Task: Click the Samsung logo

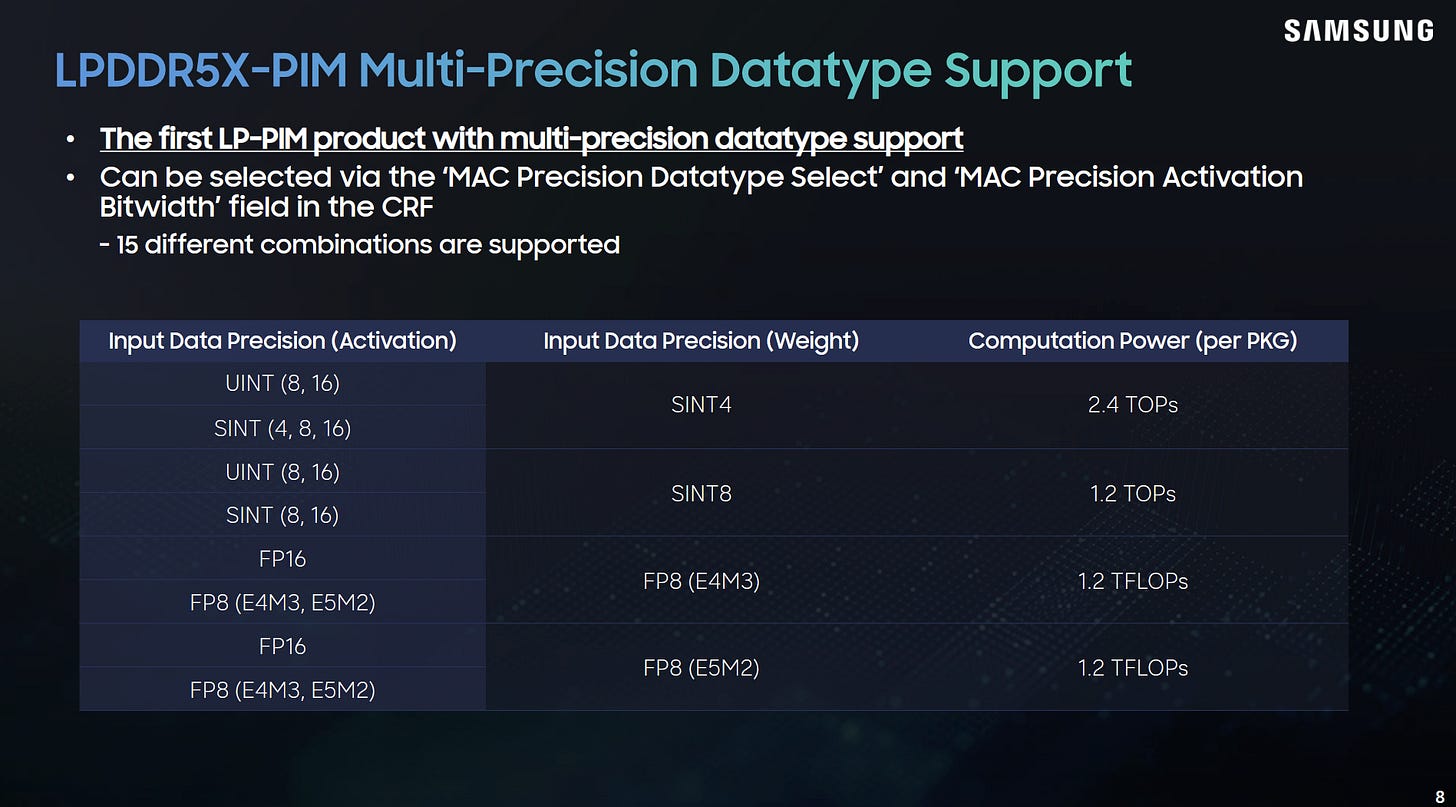Action: point(1358,31)
